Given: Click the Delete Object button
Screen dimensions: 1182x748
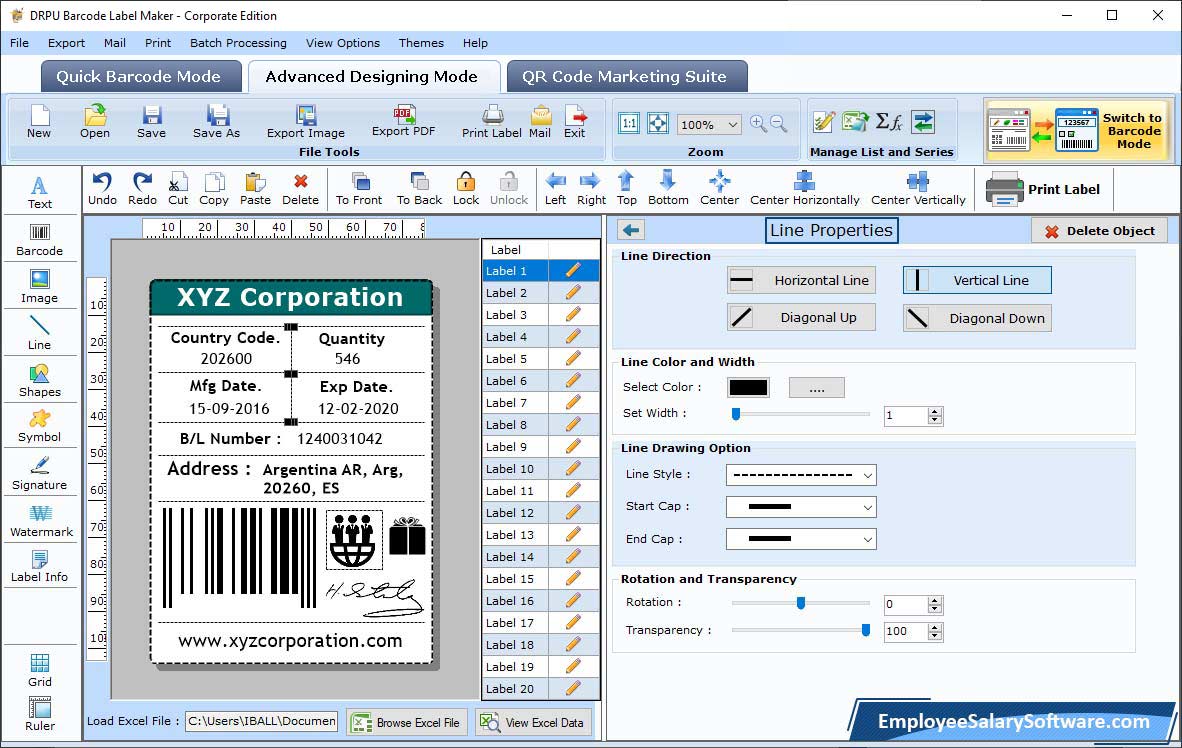Looking at the screenshot, I should (1099, 231).
